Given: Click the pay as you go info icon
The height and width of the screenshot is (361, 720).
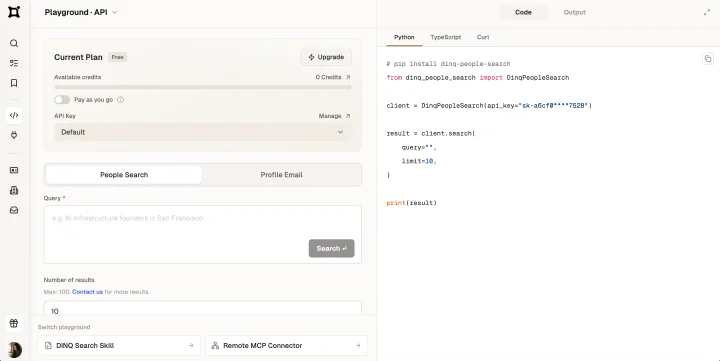Looking at the screenshot, I should click(x=120, y=100).
